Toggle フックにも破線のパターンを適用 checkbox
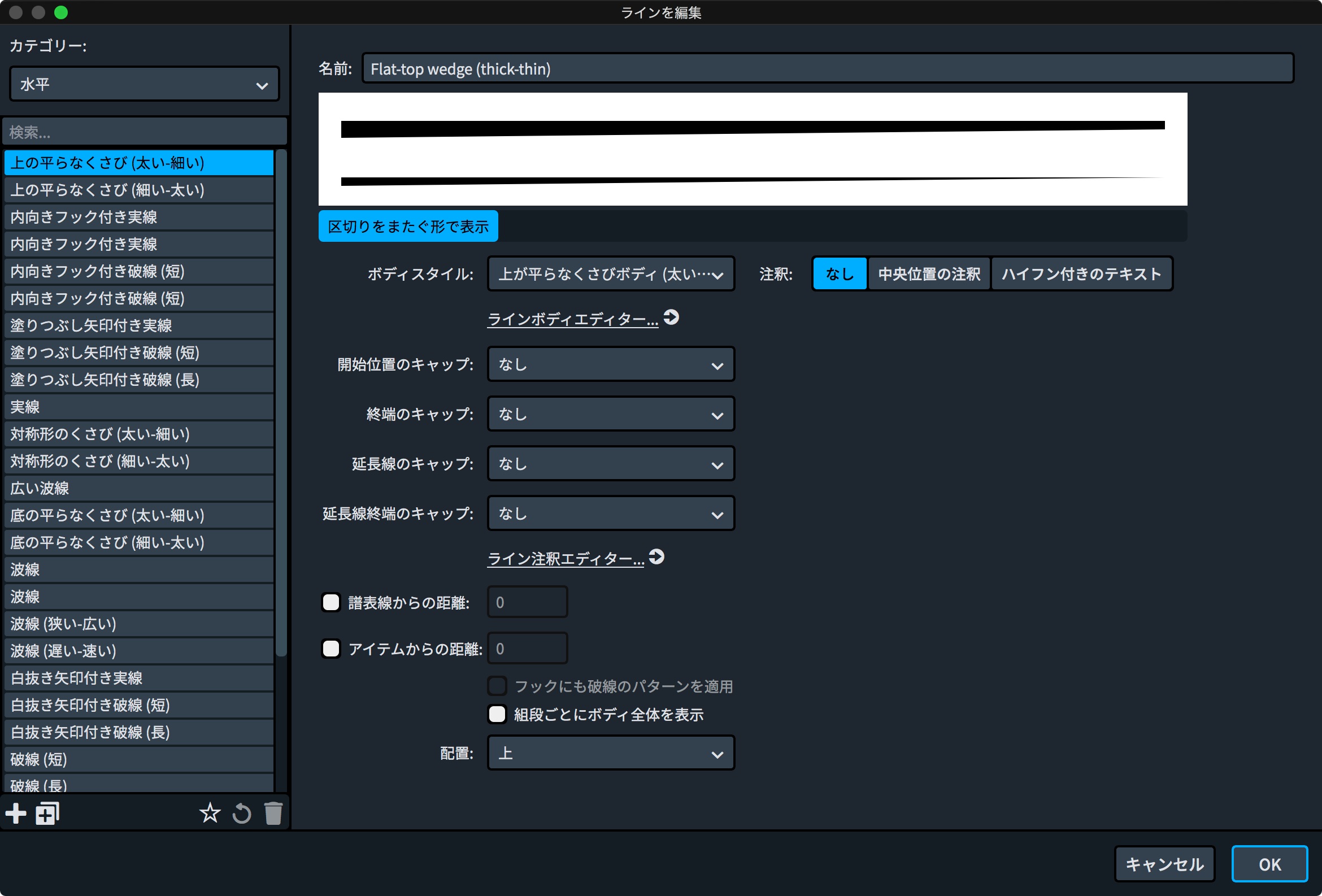The width and height of the screenshot is (1322, 896). [x=497, y=686]
